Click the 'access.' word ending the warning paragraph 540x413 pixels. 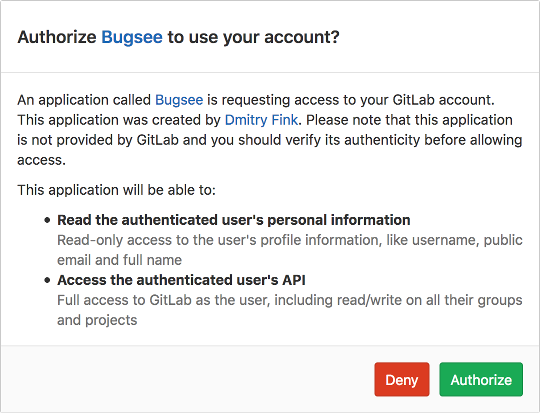point(41,160)
